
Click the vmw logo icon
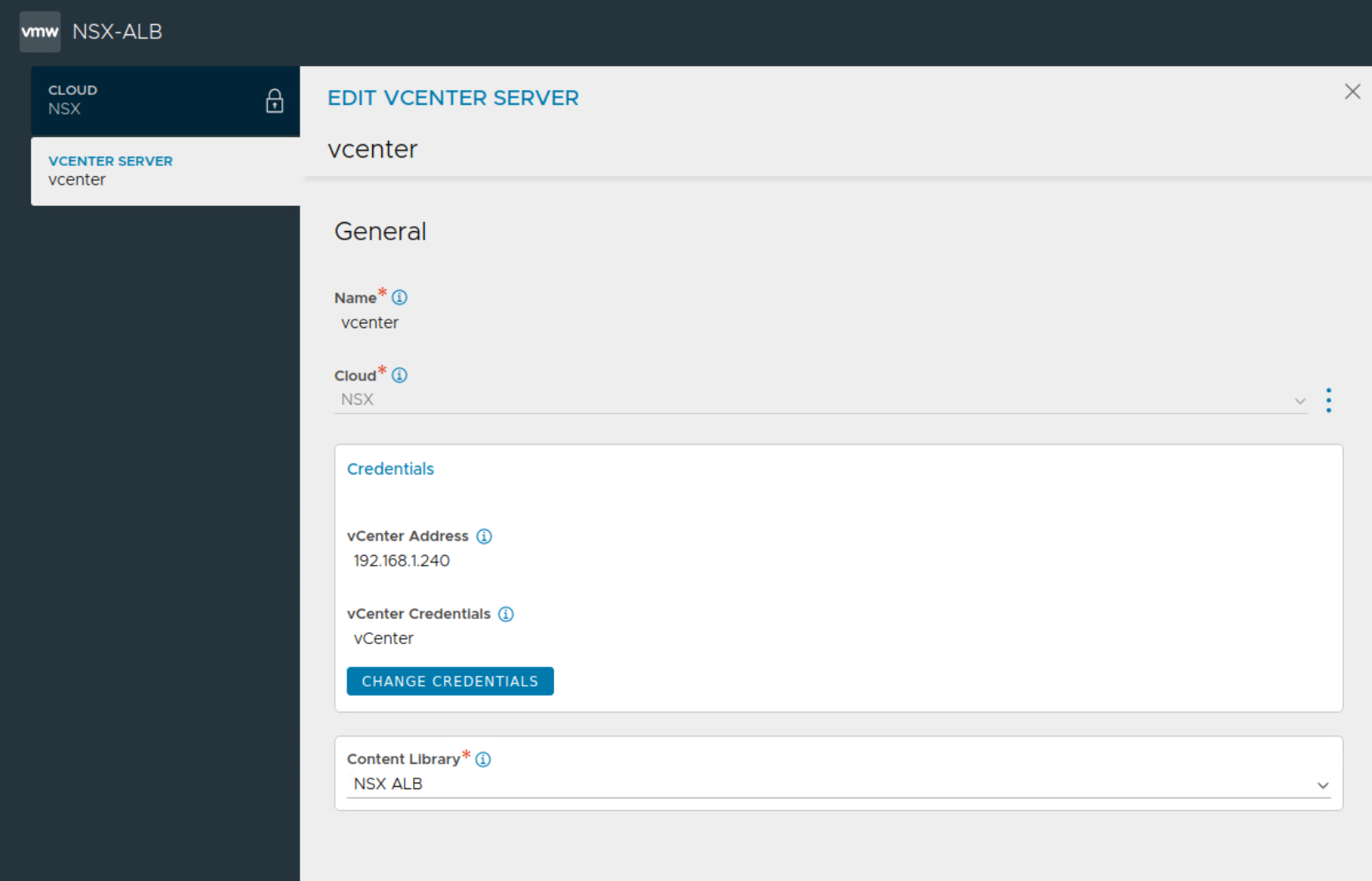(40, 32)
